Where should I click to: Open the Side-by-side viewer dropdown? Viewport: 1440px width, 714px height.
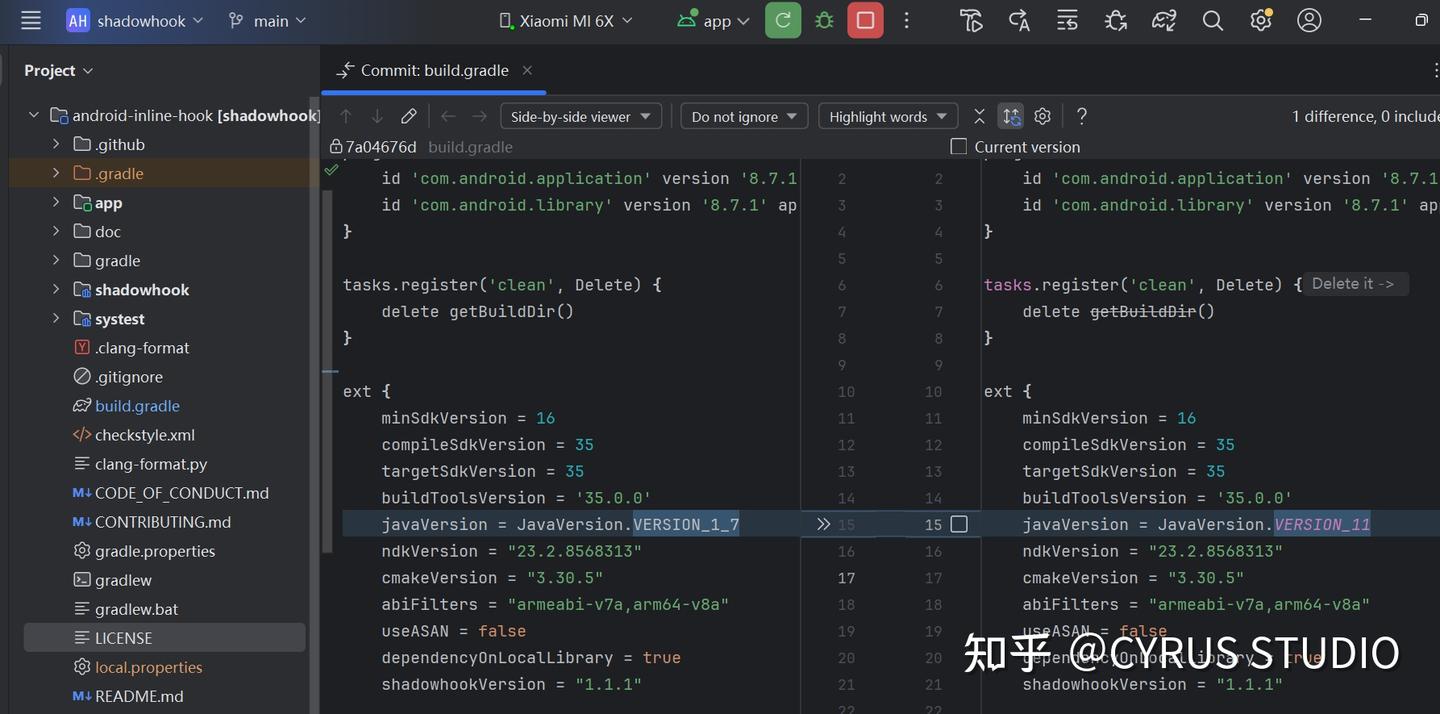click(x=580, y=116)
